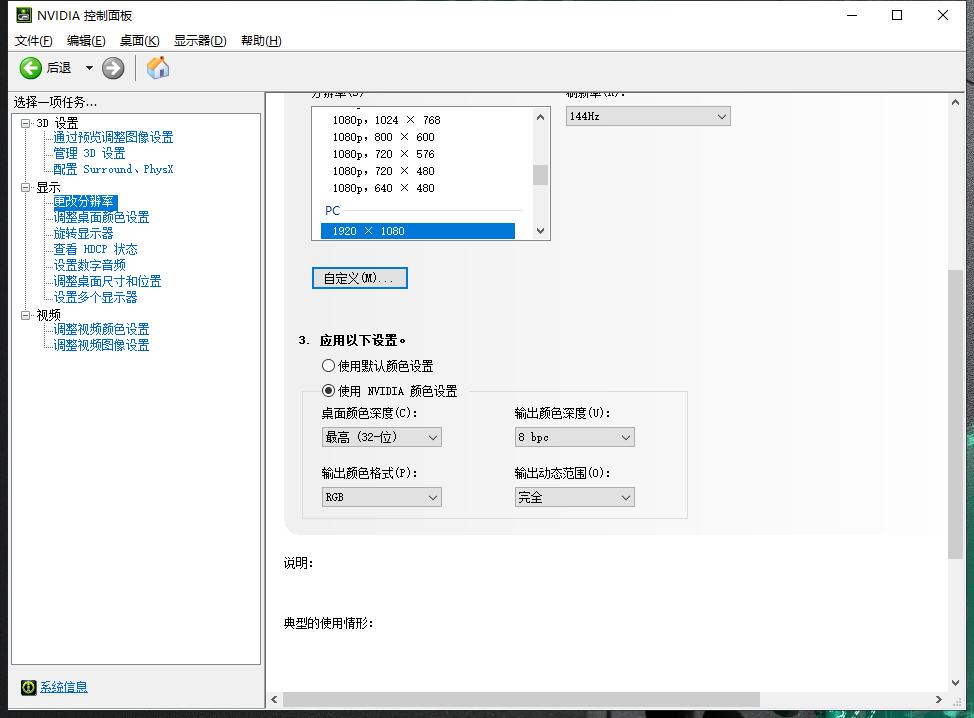Open 通过预览调整图像设置
Screen dimensions: 974x718
point(113,137)
